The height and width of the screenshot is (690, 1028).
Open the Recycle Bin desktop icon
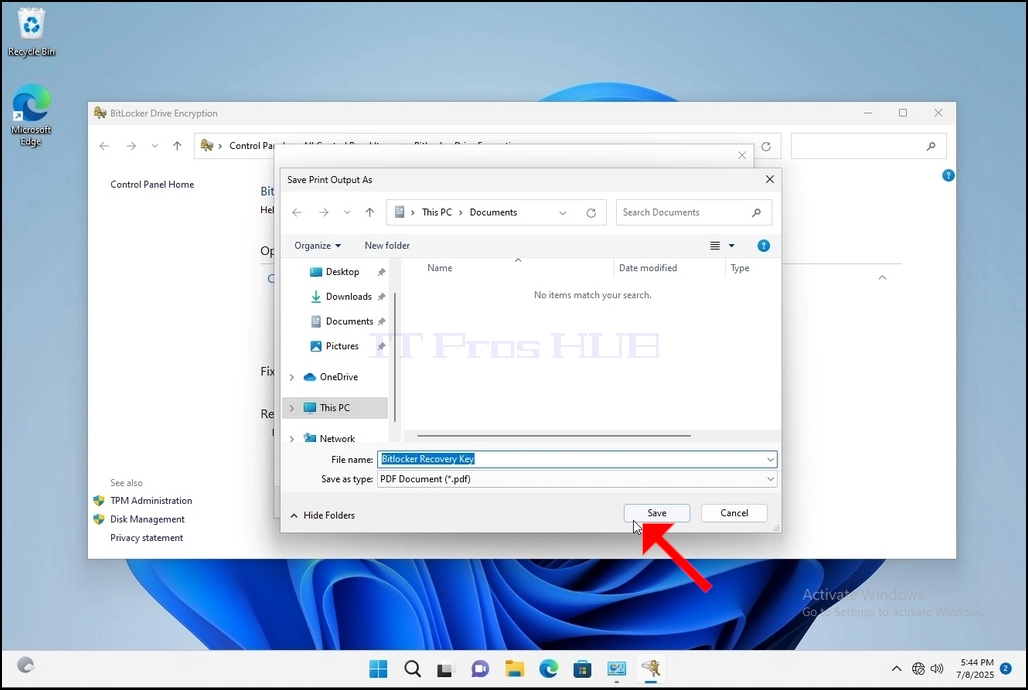click(31, 31)
